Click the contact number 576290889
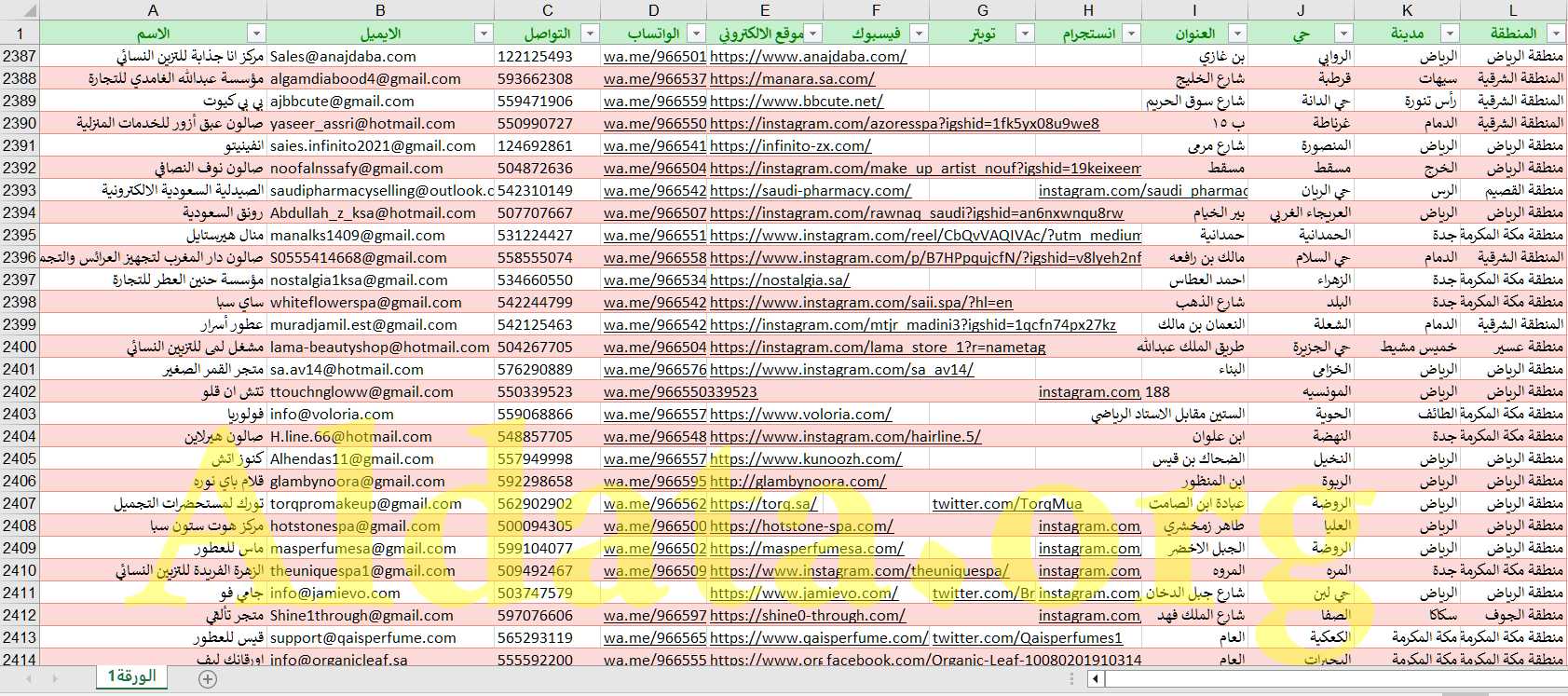The image size is (1568, 696). coord(547,369)
